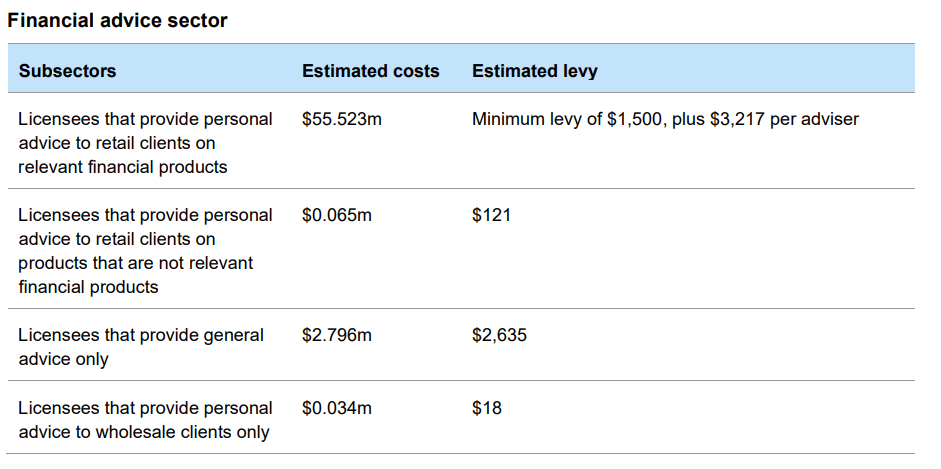The width and height of the screenshot is (941, 469).
Task: Select the 'Estimated levy' column header
Action: point(535,71)
